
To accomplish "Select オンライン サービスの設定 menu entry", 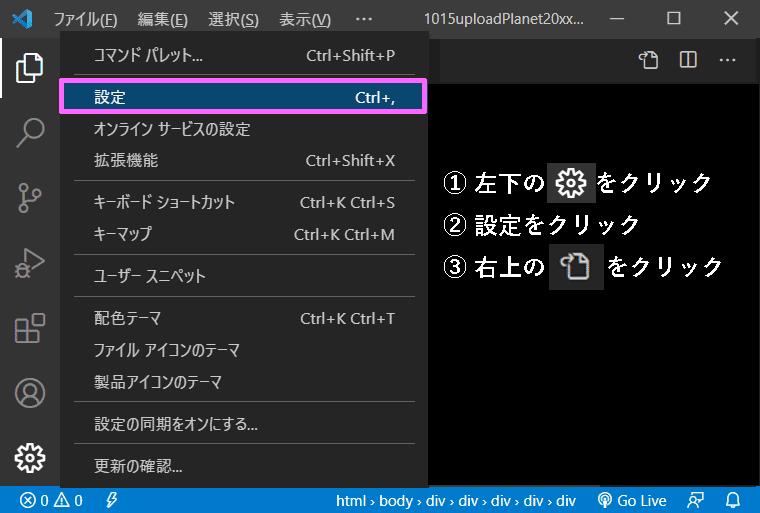I will click(x=244, y=129).
